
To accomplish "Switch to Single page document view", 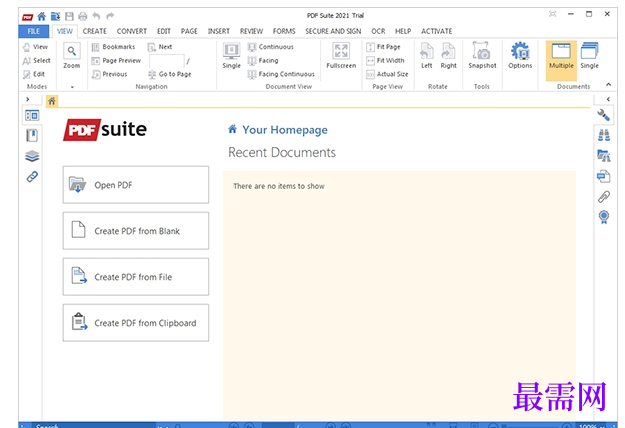I will pyautogui.click(x=232, y=56).
